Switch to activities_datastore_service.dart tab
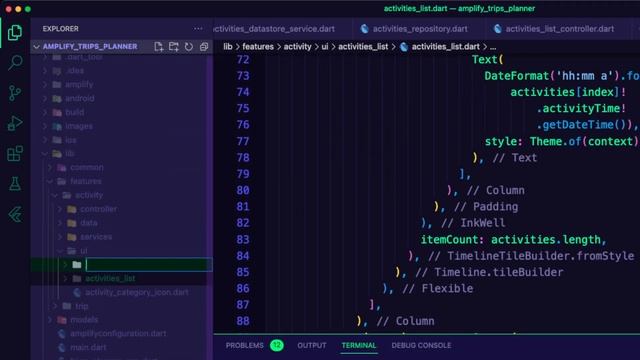Viewport: 640px width, 360px height. [274, 29]
